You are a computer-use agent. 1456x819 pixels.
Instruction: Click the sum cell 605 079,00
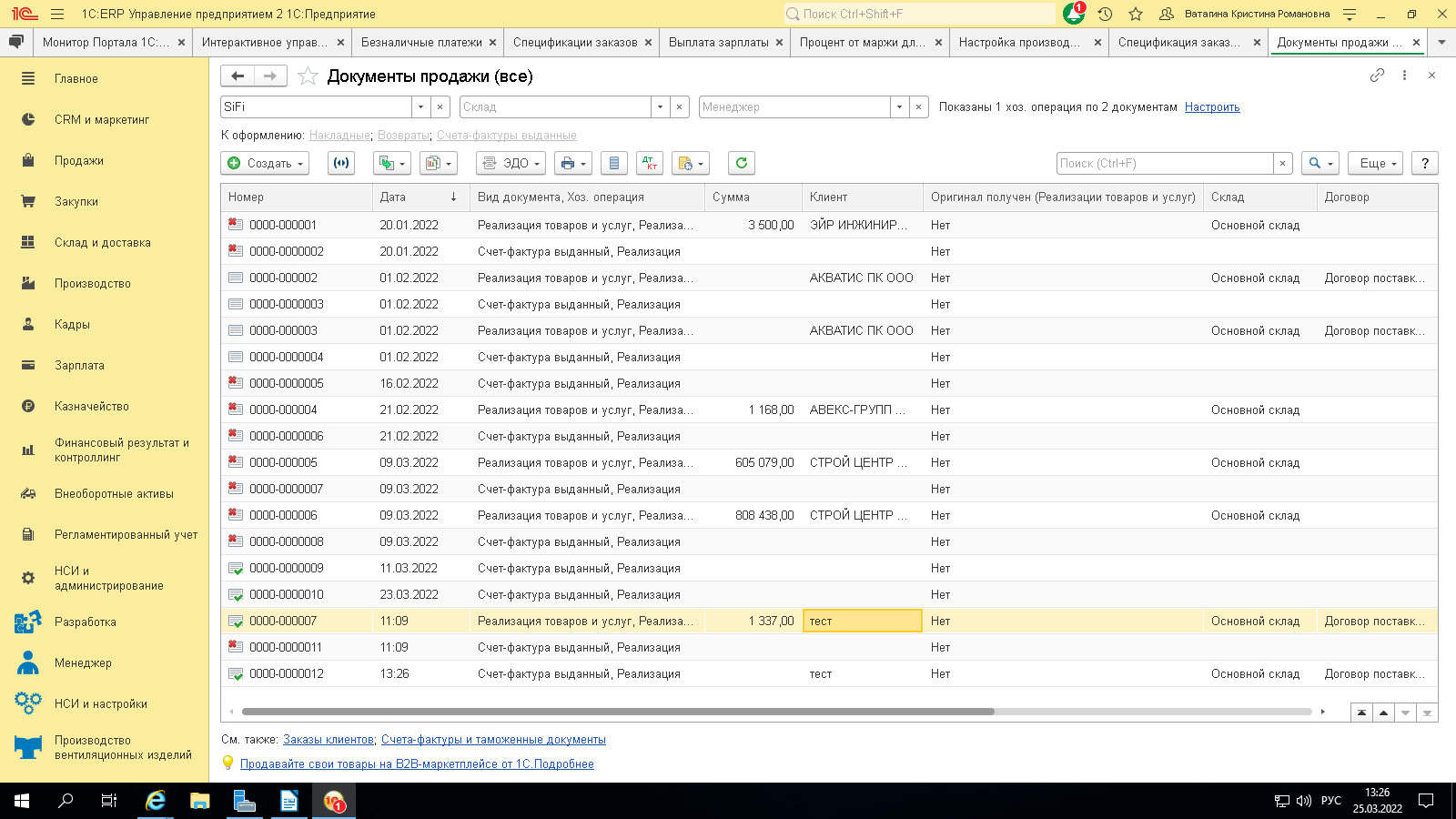pyautogui.click(x=753, y=463)
